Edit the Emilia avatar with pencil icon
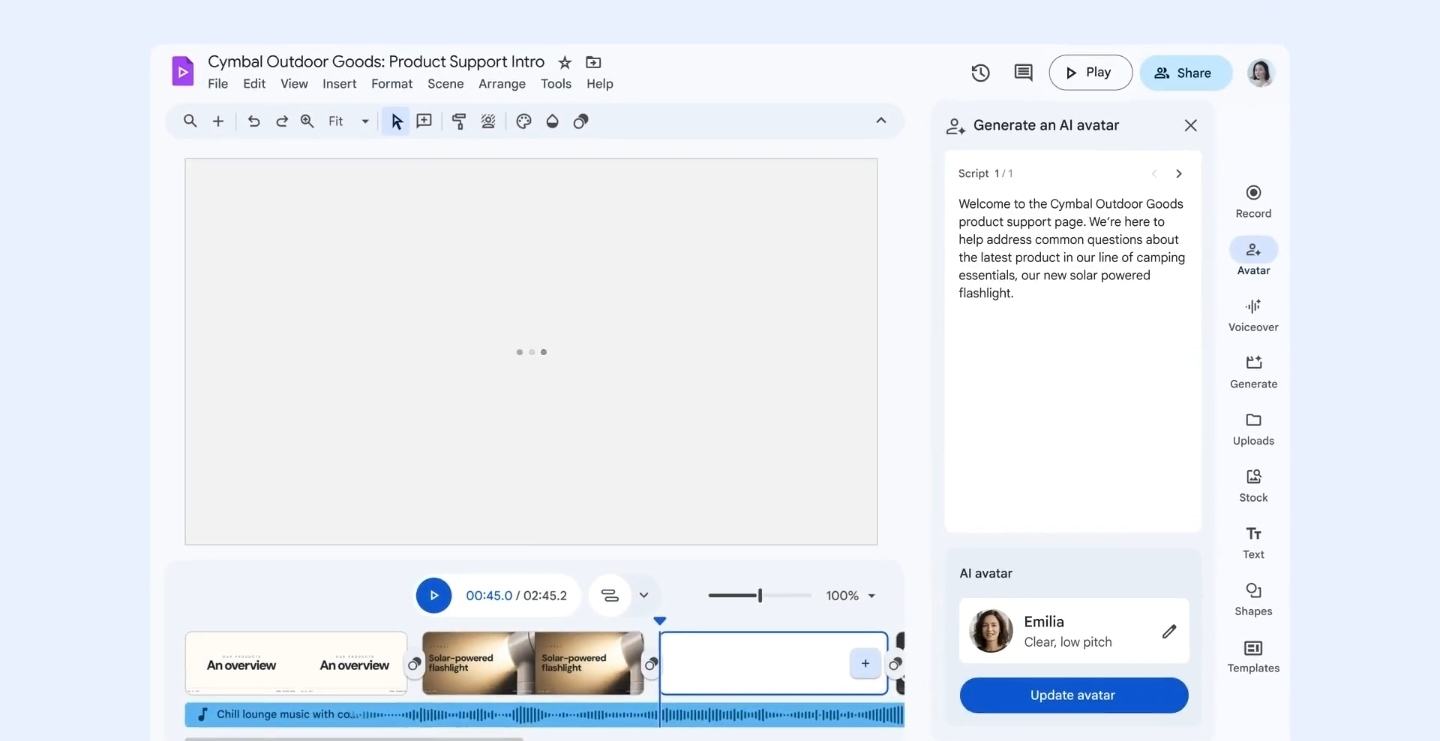Image resolution: width=1440 pixels, height=741 pixels. tap(1169, 631)
